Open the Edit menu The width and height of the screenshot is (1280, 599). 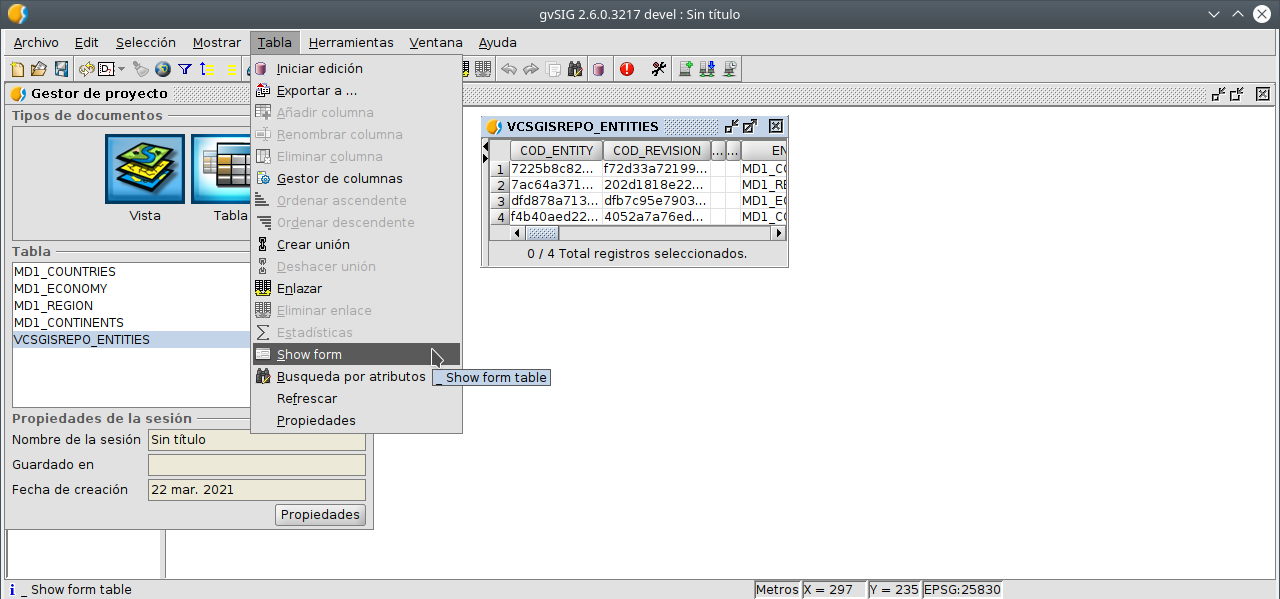[87, 43]
